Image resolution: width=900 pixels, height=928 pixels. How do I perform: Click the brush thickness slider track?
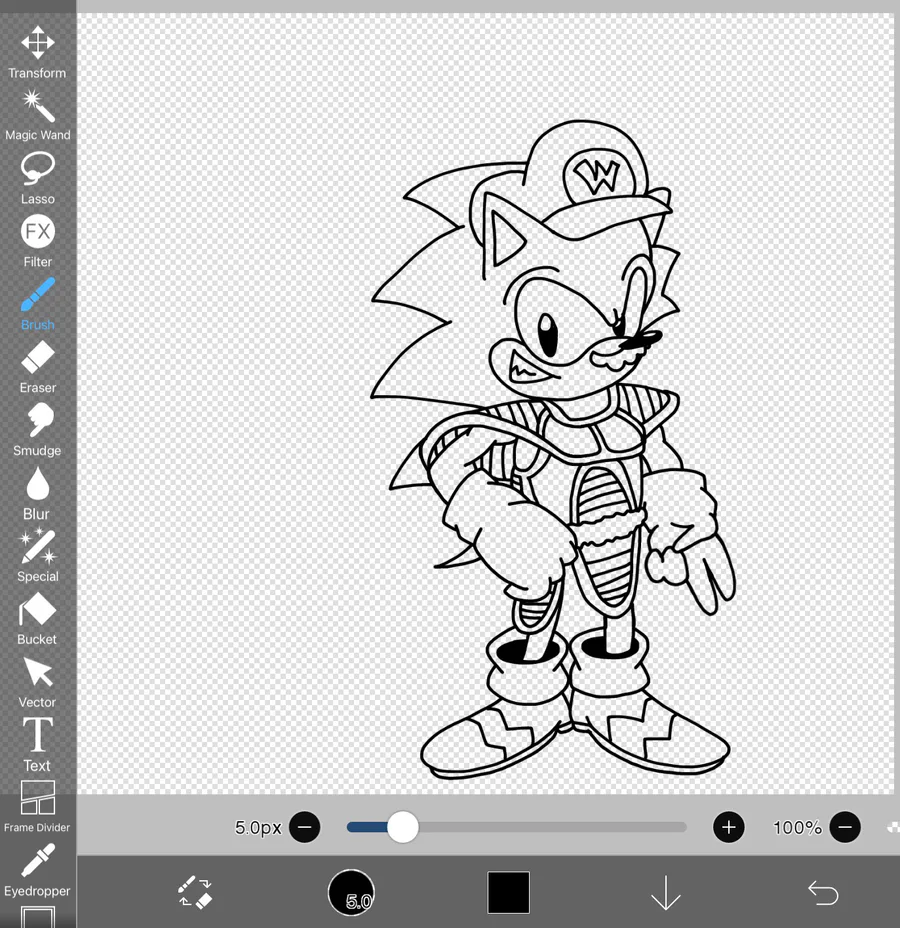[517, 827]
